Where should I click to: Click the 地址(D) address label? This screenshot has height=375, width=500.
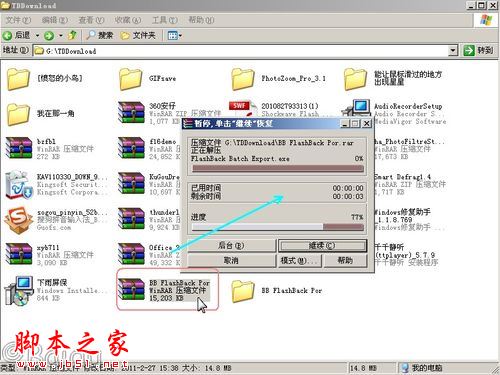pyautogui.click(x=15, y=51)
